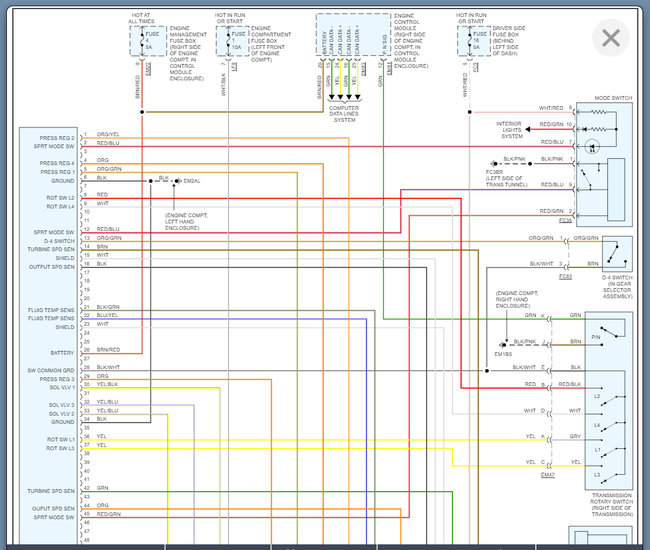This screenshot has height=550, width=650.
Task: Click the ROT SW L3 pin label
Action: coord(61,448)
